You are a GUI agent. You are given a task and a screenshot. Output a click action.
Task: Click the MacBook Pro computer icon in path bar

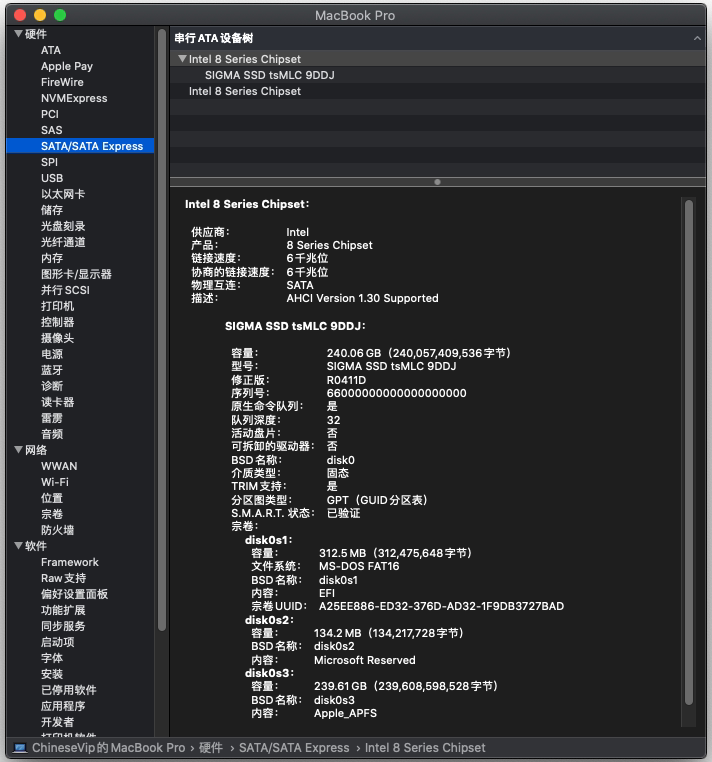[x=20, y=747]
